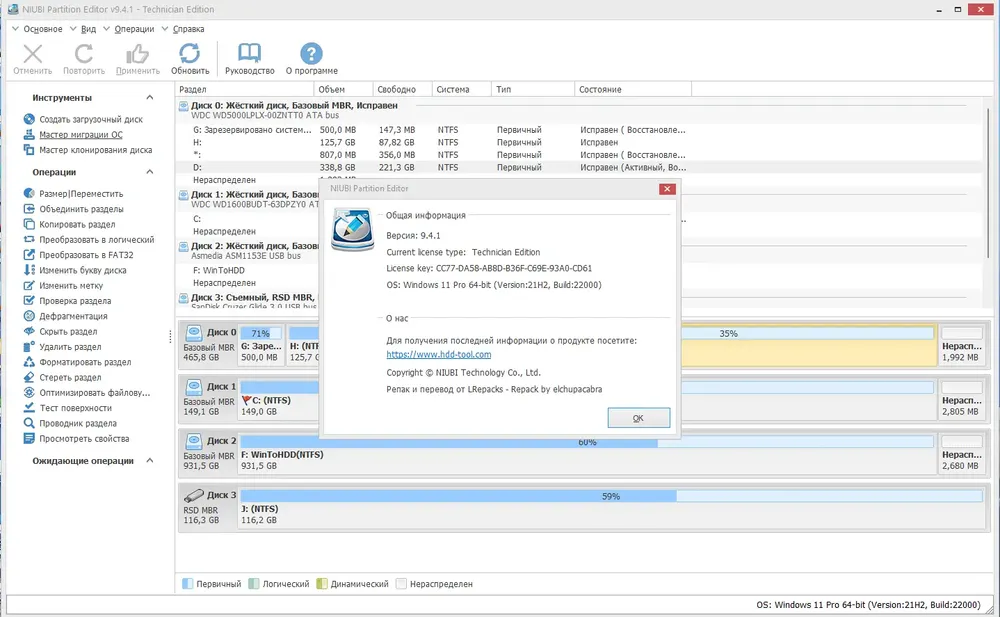
Task: Collapse the Операции section chevron
Action: (x=149, y=172)
